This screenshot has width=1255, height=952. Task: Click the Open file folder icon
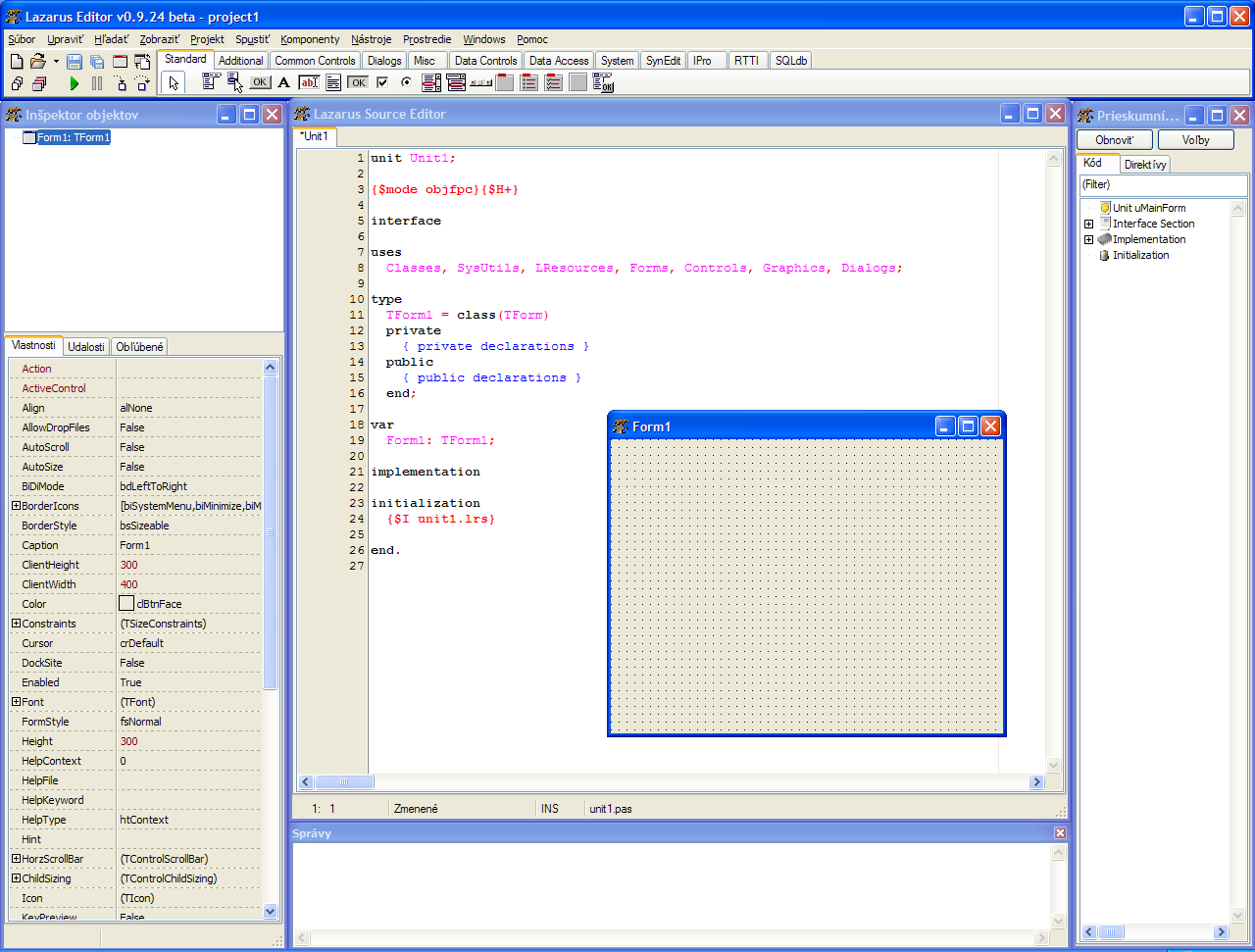click(x=38, y=61)
